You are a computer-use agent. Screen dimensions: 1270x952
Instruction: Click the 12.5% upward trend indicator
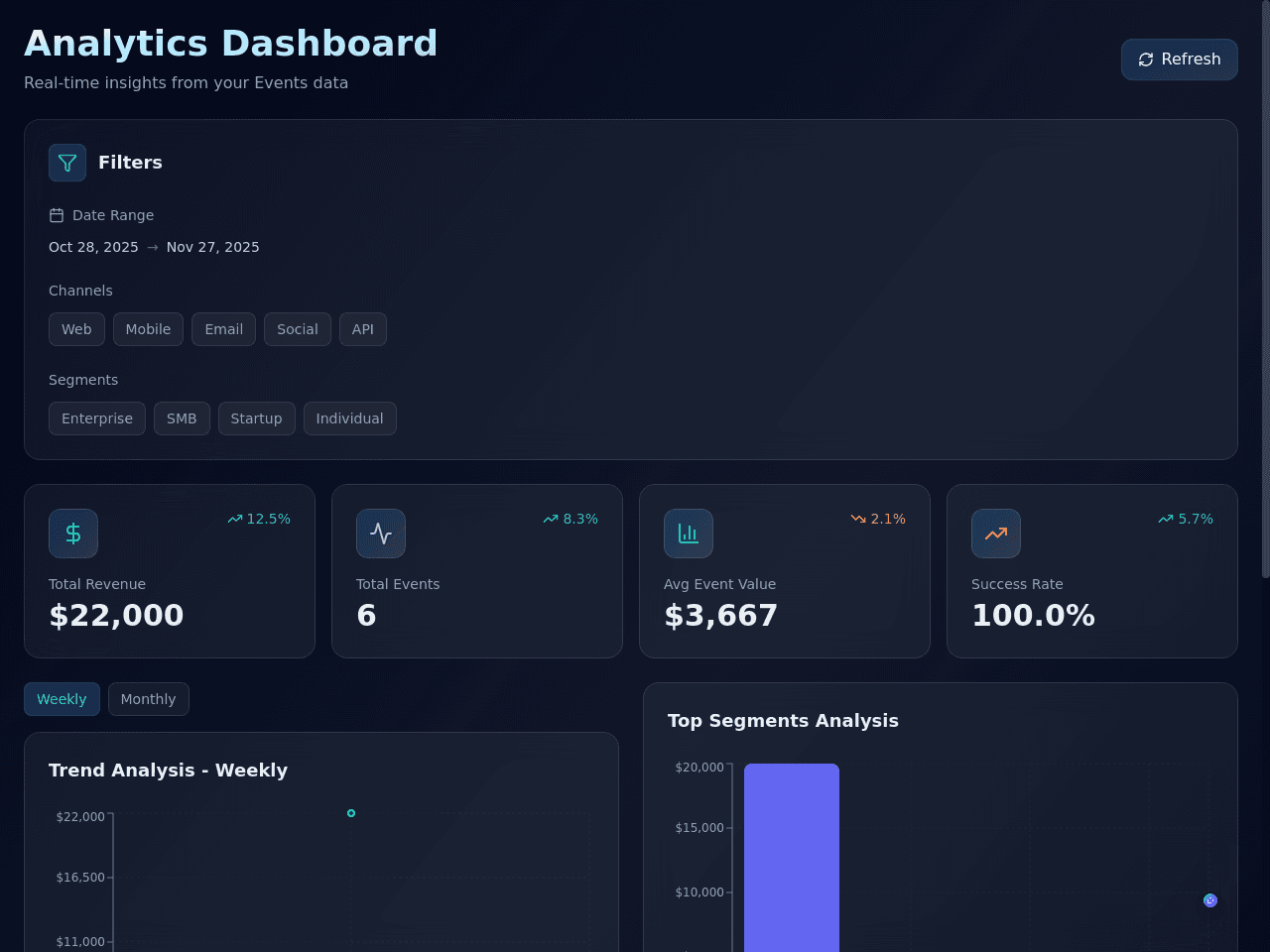[259, 519]
